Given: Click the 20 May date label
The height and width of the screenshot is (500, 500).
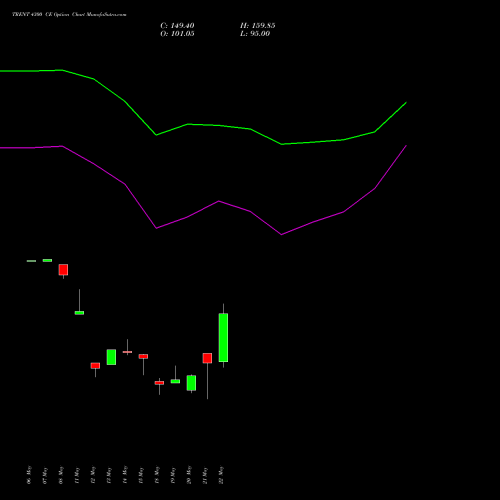Looking at the screenshot, I should (x=189, y=475).
